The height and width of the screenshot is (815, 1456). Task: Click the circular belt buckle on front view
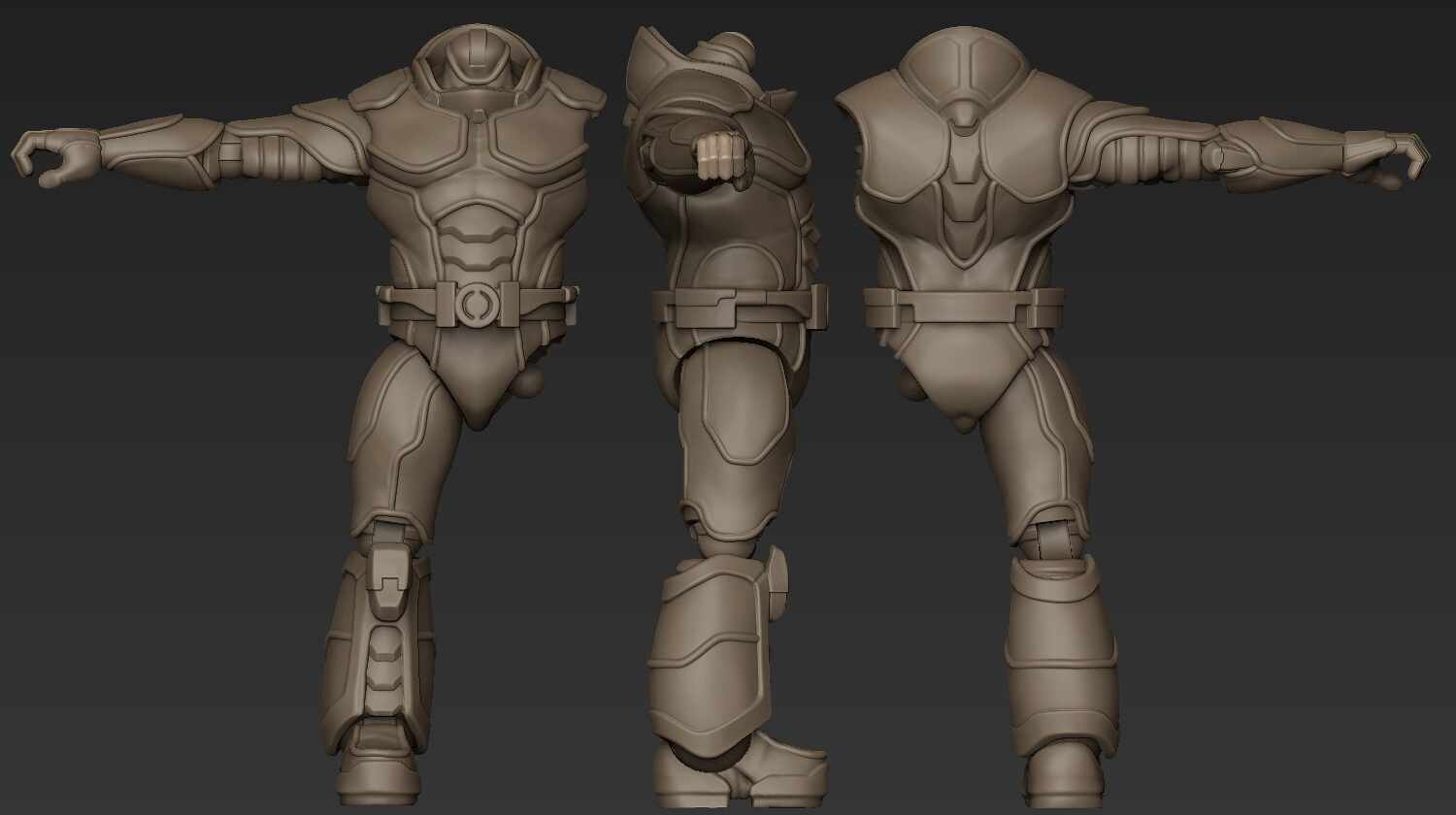click(477, 304)
